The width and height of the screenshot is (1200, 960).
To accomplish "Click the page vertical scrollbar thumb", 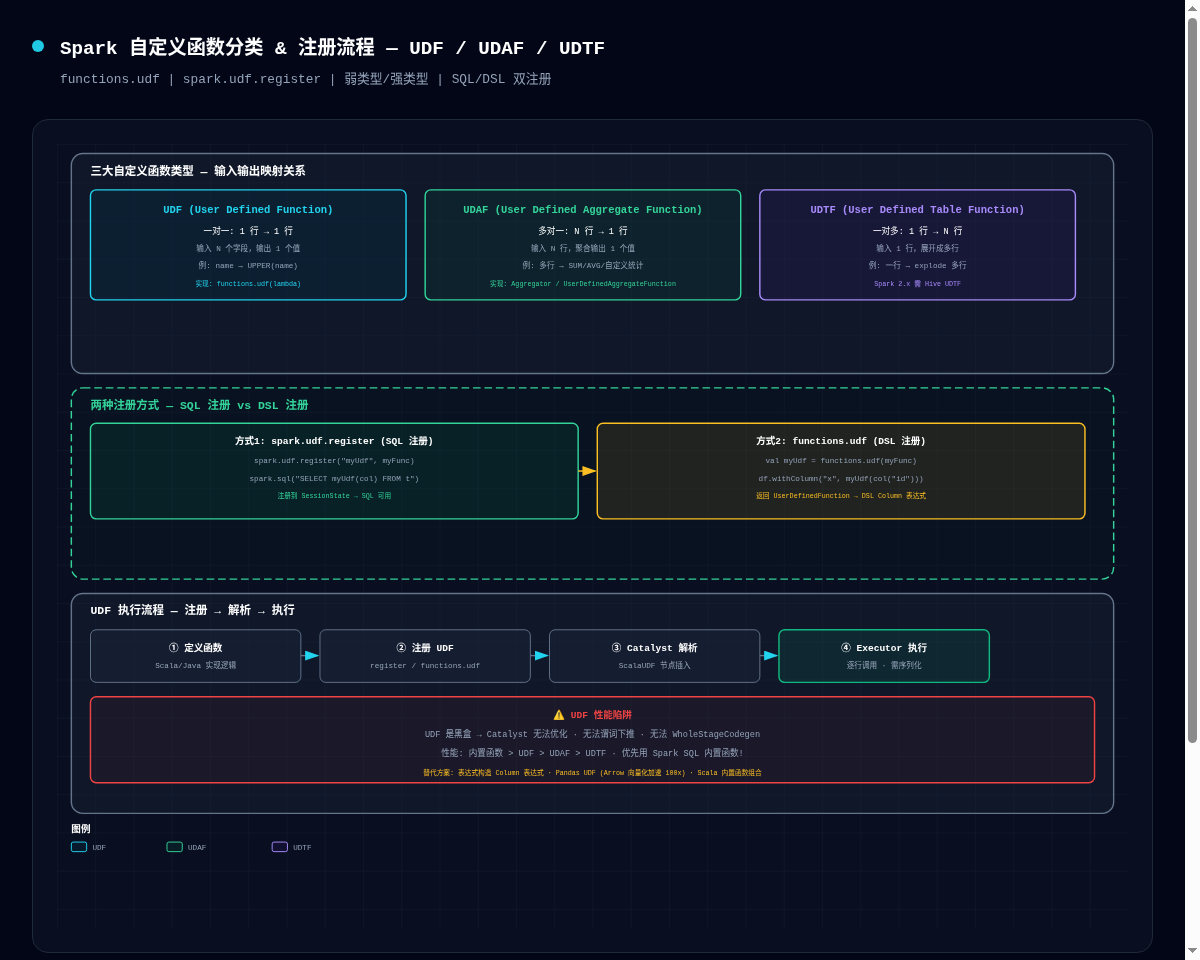I will (x=1192, y=380).
